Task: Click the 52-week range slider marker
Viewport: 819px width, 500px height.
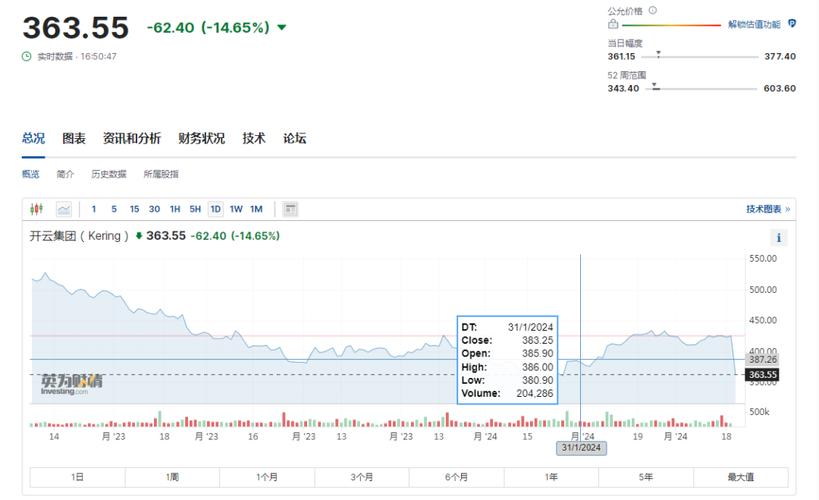Action: [655, 87]
